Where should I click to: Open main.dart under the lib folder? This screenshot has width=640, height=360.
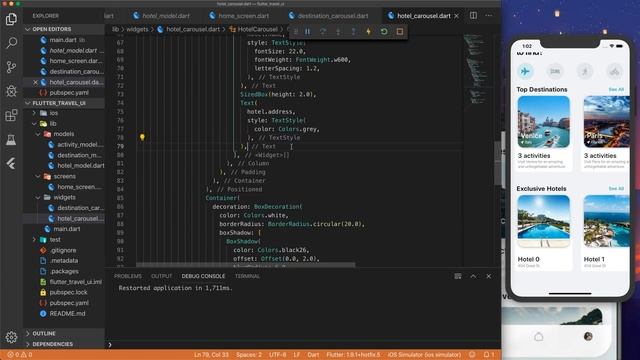point(64,229)
